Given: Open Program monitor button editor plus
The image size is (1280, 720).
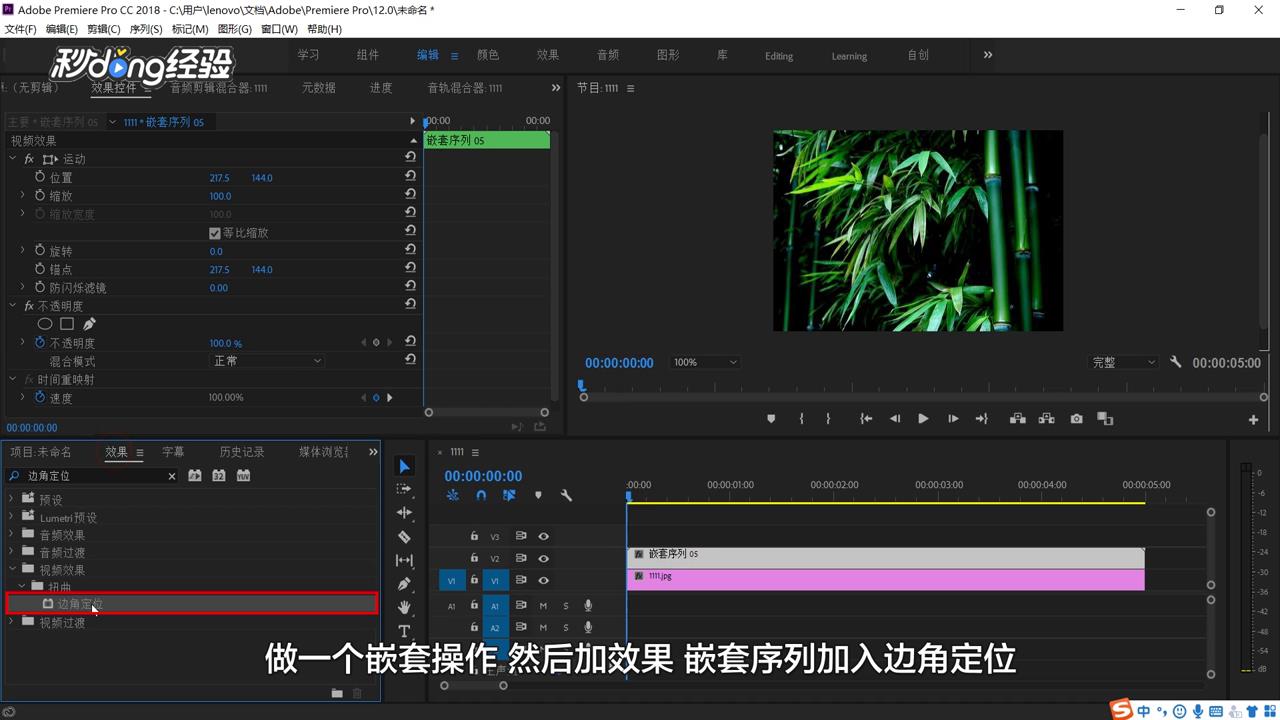Looking at the screenshot, I should click(1253, 420).
